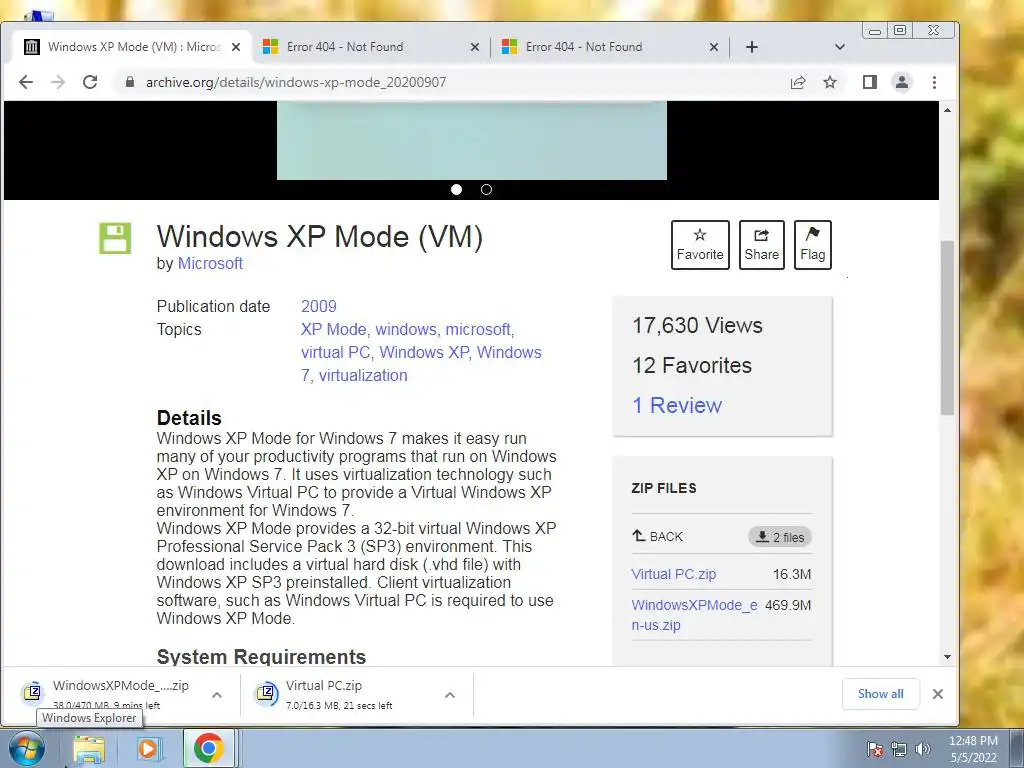Click the Chrome taskbar button
This screenshot has height=768, width=1024.
(x=208, y=748)
